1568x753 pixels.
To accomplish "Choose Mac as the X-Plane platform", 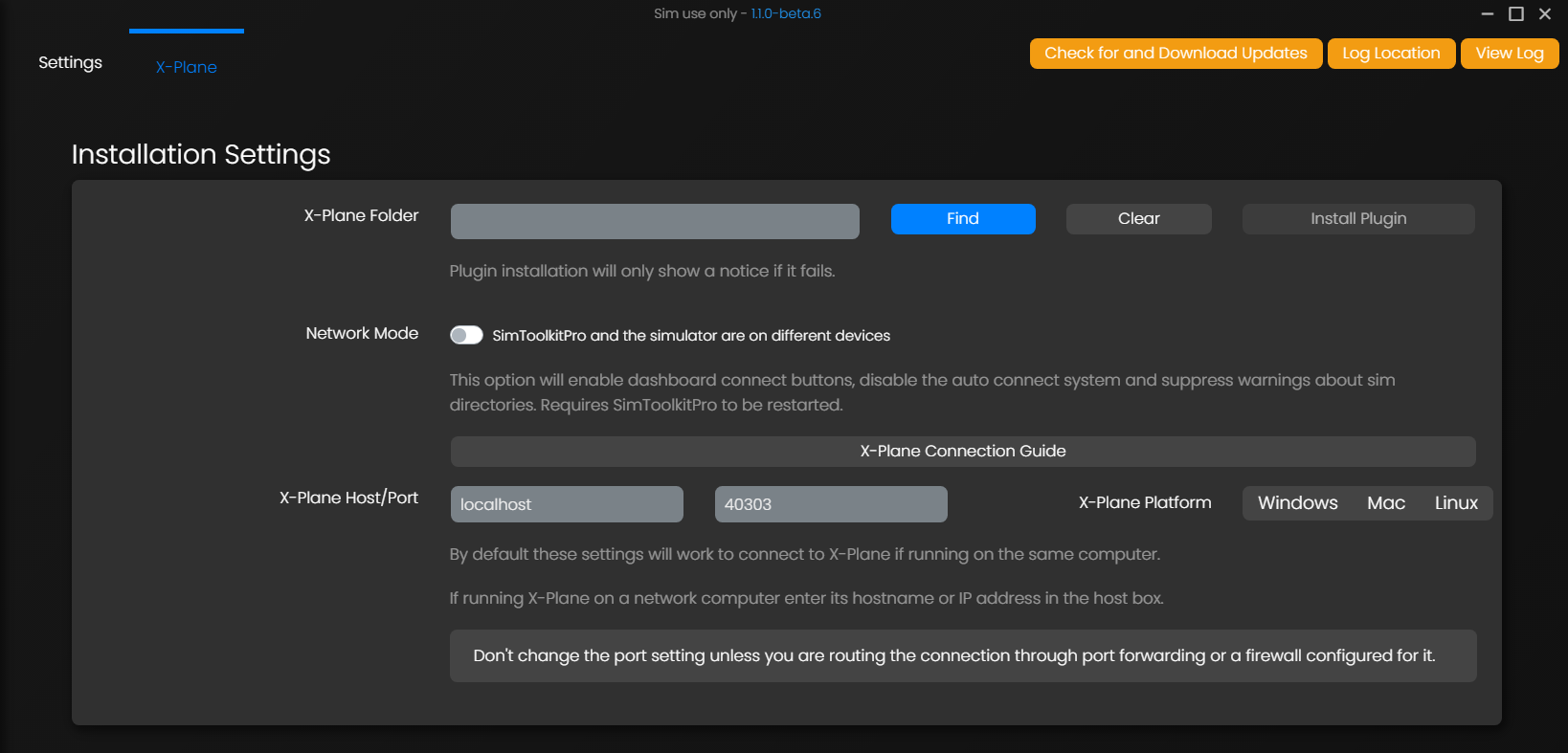I will [1385, 503].
